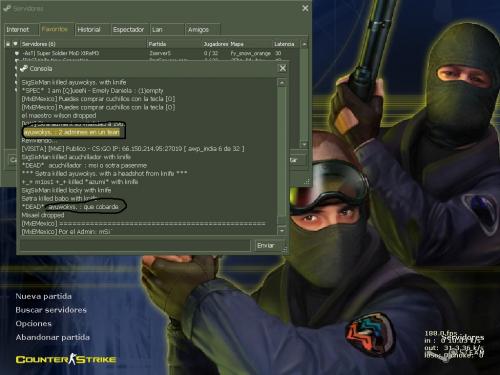Close the Consola window
500x375 pixels.
click(283, 68)
